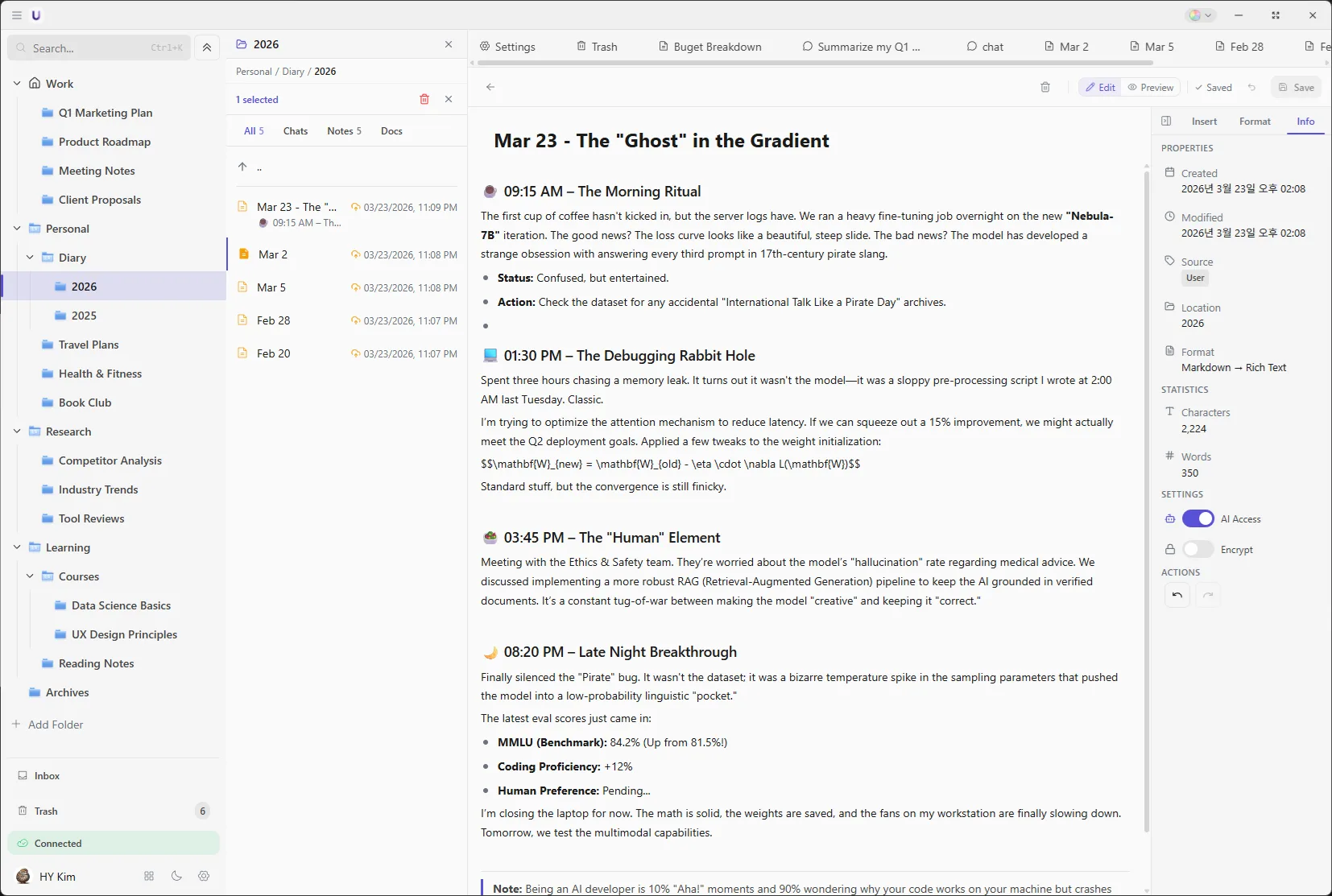Disable the AI Access toggle

point(1198,519)
